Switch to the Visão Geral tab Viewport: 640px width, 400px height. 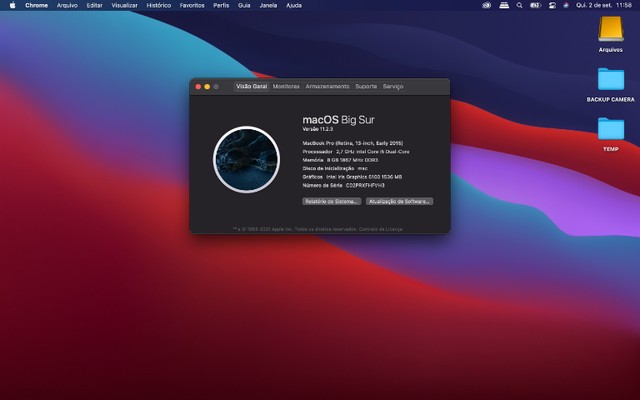click(251, 87)
